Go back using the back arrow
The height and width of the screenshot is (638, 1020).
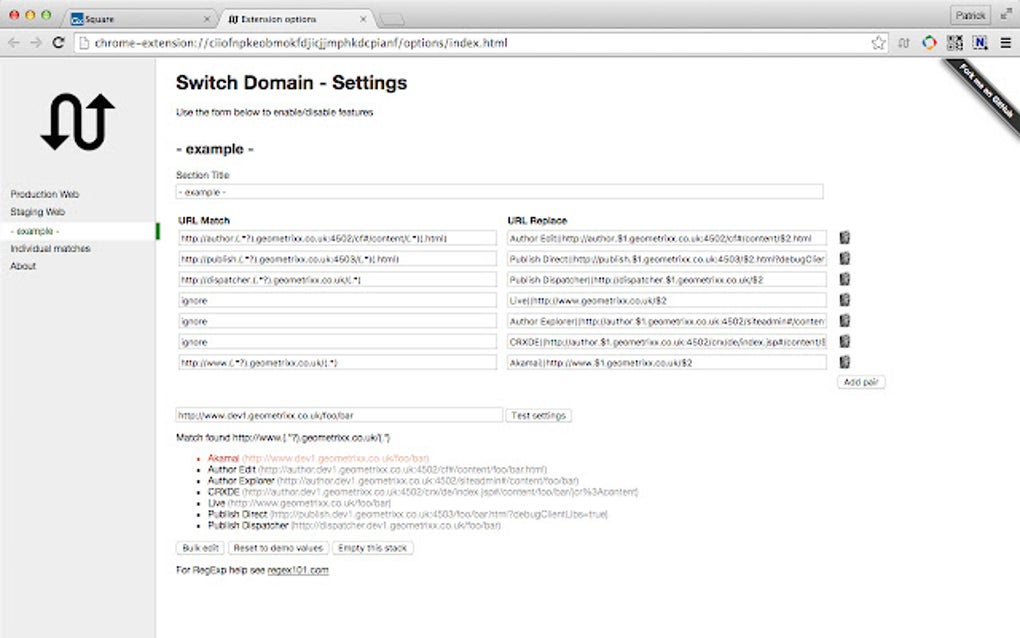click(x=14, y=43)
